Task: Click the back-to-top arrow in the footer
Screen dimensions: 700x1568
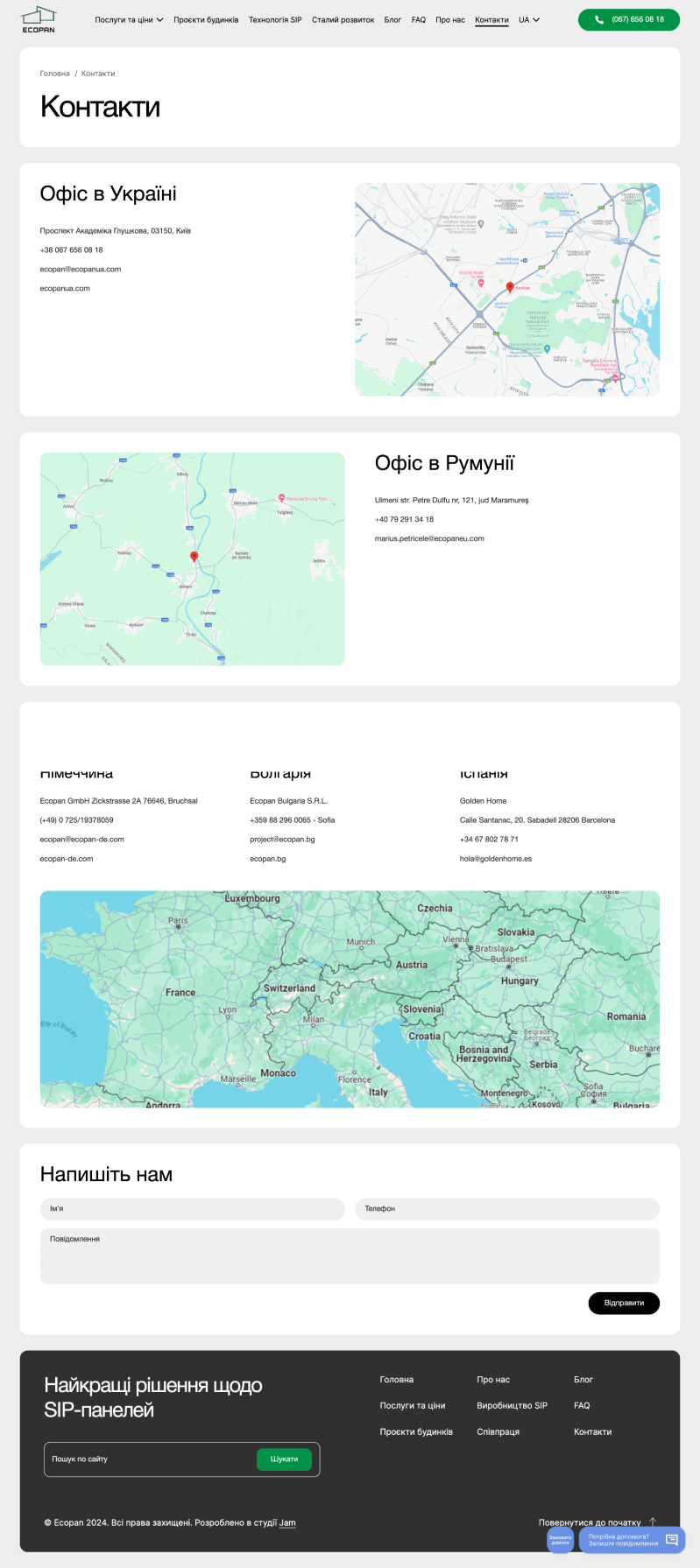Action: [x=653, y=1522]
